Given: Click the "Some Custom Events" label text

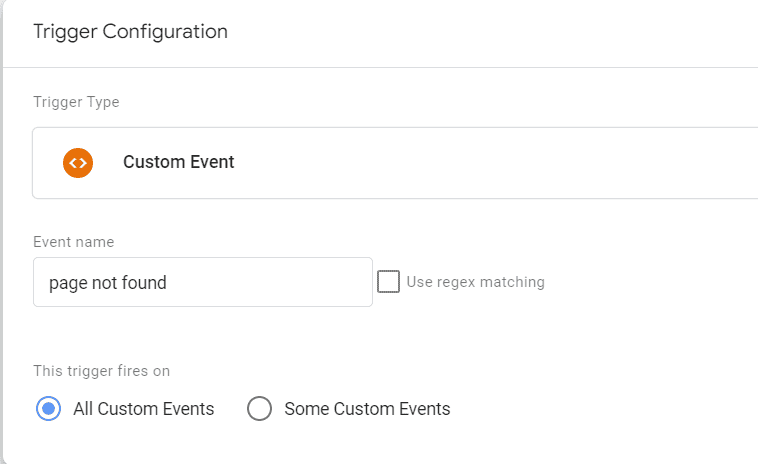Looking at the screenshot, I should (x=367, y=409).
